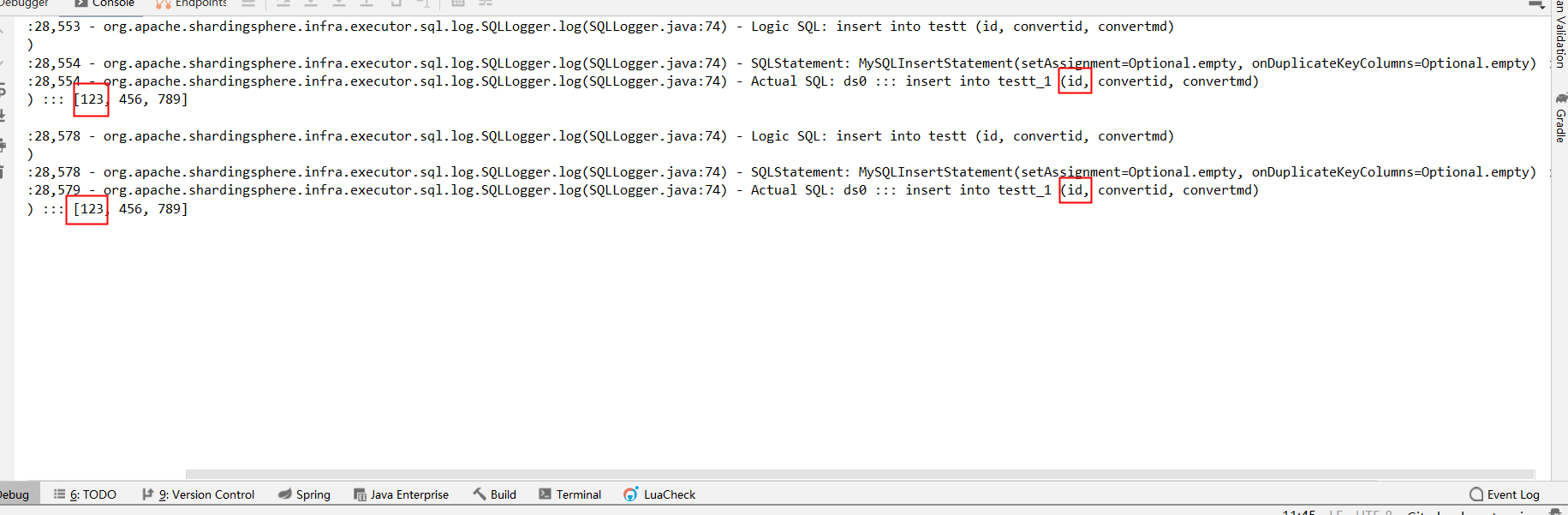Click the Build hammer icon

click(480, 494)
